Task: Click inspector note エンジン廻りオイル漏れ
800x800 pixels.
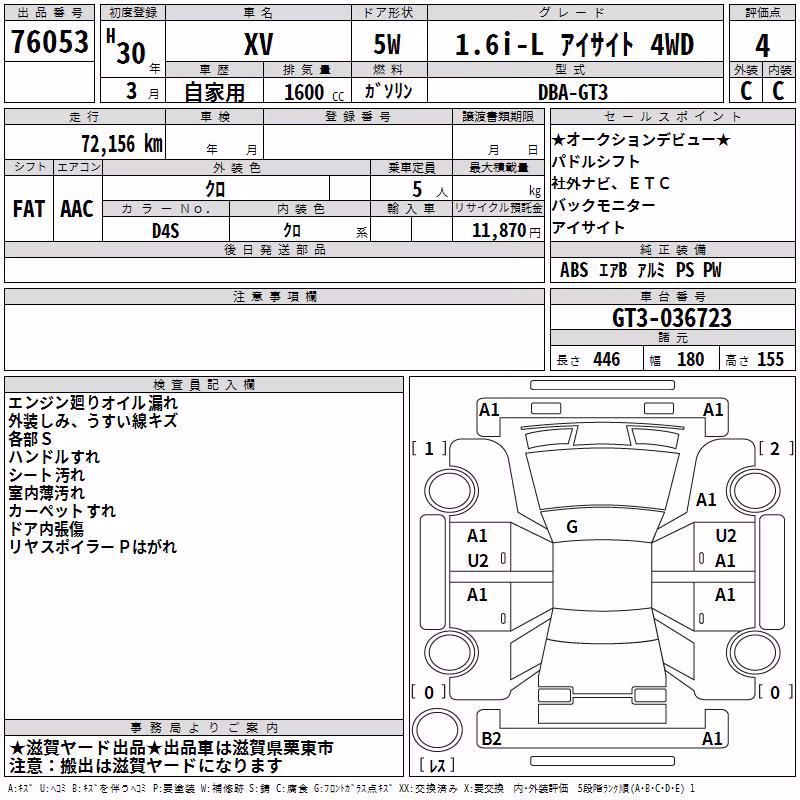Action: tap(93, 403)
